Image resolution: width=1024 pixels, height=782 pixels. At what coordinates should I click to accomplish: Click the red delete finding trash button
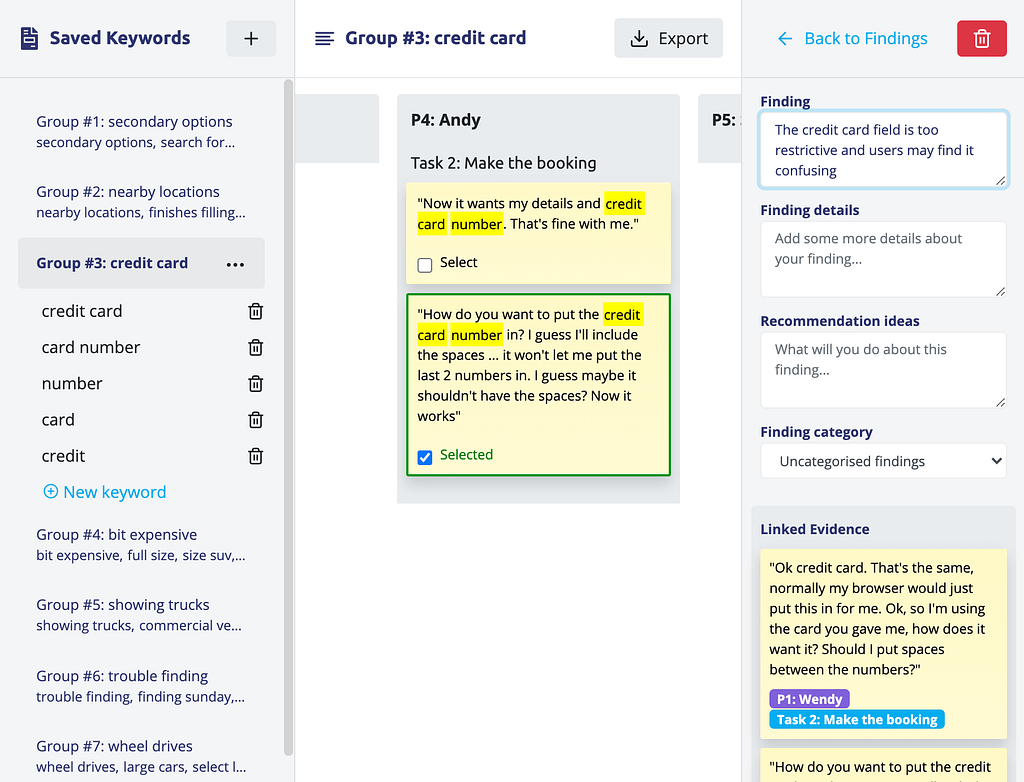click(x=982, y=39)
